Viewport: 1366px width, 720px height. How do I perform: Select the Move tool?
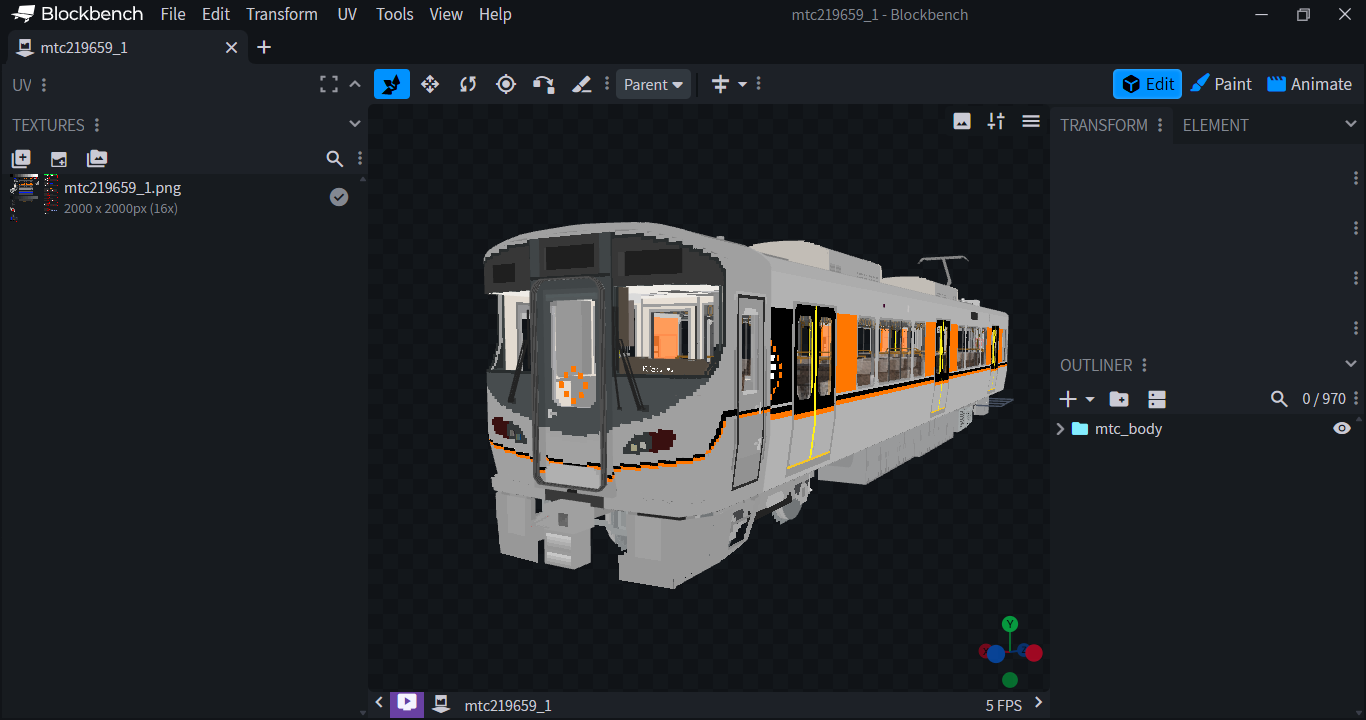[392, 84]
